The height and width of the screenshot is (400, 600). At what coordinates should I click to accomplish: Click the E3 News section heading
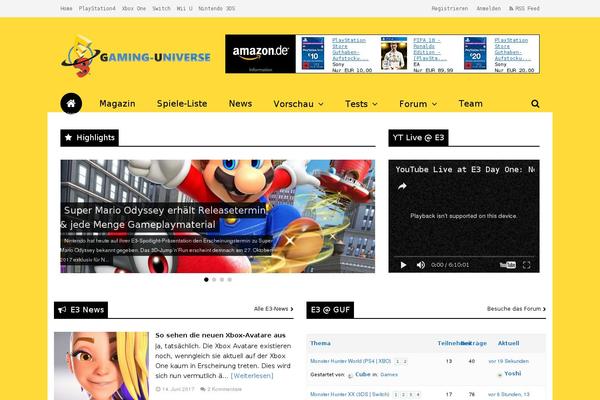pyautogui.click(x=81, y=310)
